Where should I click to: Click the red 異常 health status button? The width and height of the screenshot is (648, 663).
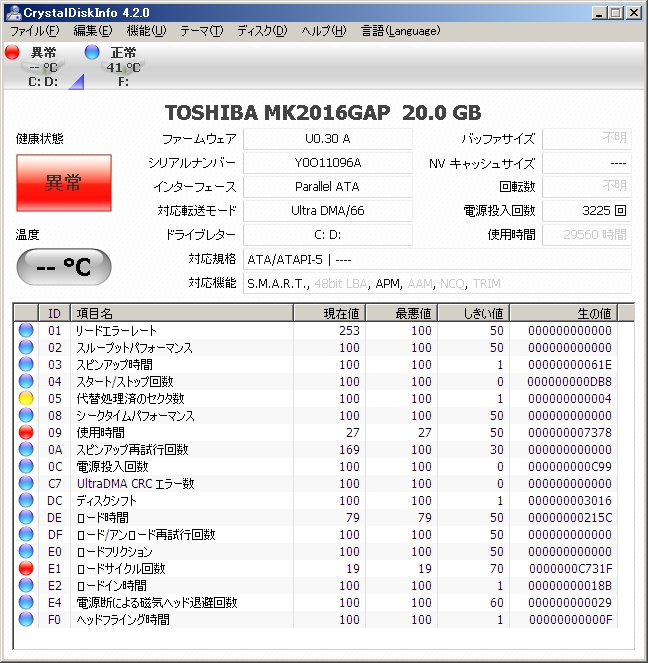tap(64, 183)
